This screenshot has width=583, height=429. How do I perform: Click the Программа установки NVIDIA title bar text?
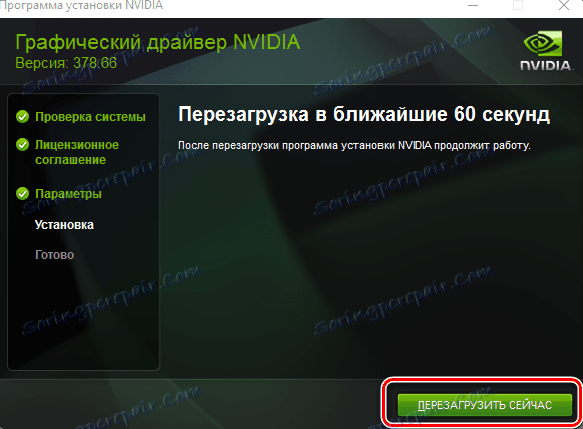tap(81, 5)
